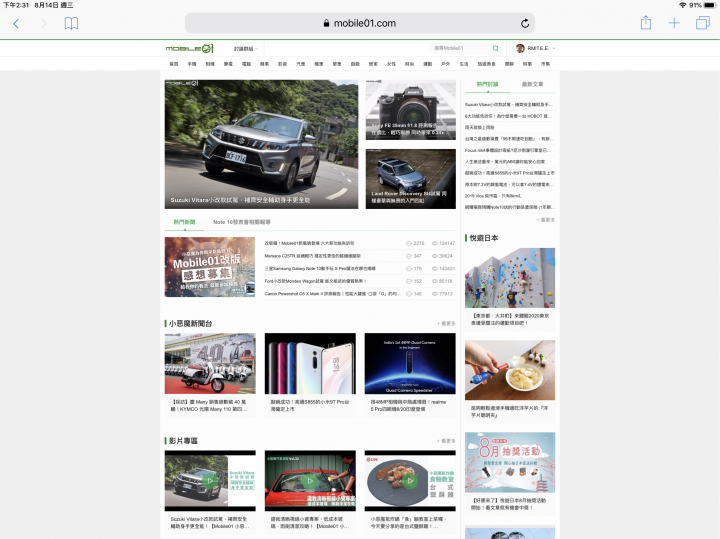720x539 pixels.
Task: Select the 最新文章 sidebar tab
Action: coord(532,84)
